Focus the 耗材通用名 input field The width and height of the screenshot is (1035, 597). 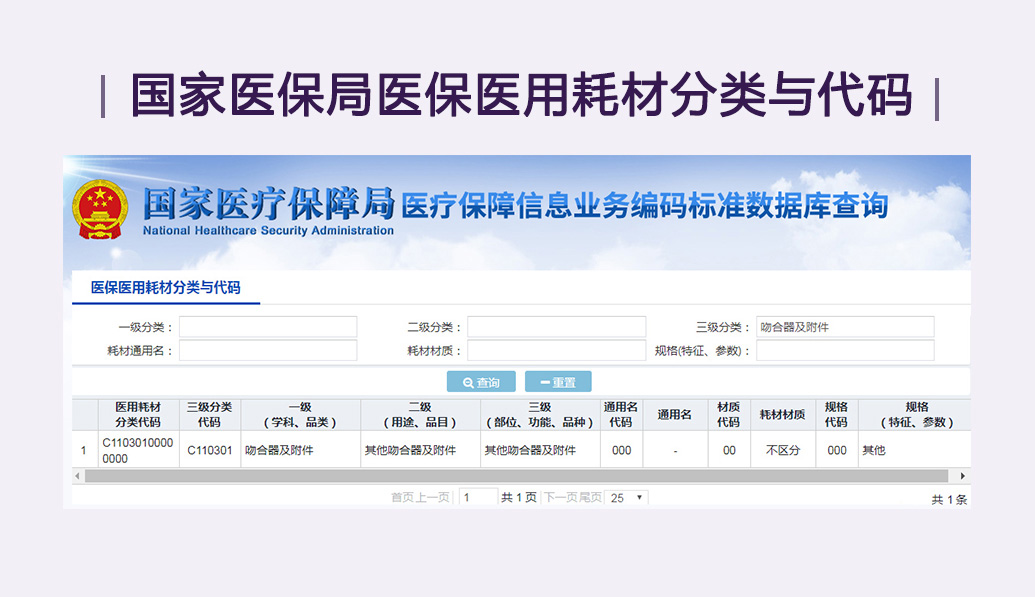click(x=268, y=350)
